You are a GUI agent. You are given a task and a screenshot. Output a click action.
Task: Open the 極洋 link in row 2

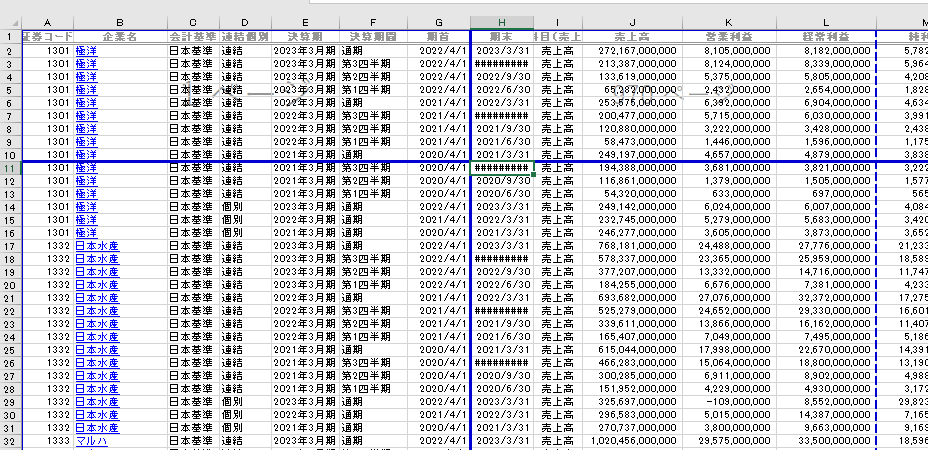pos(86,50)
